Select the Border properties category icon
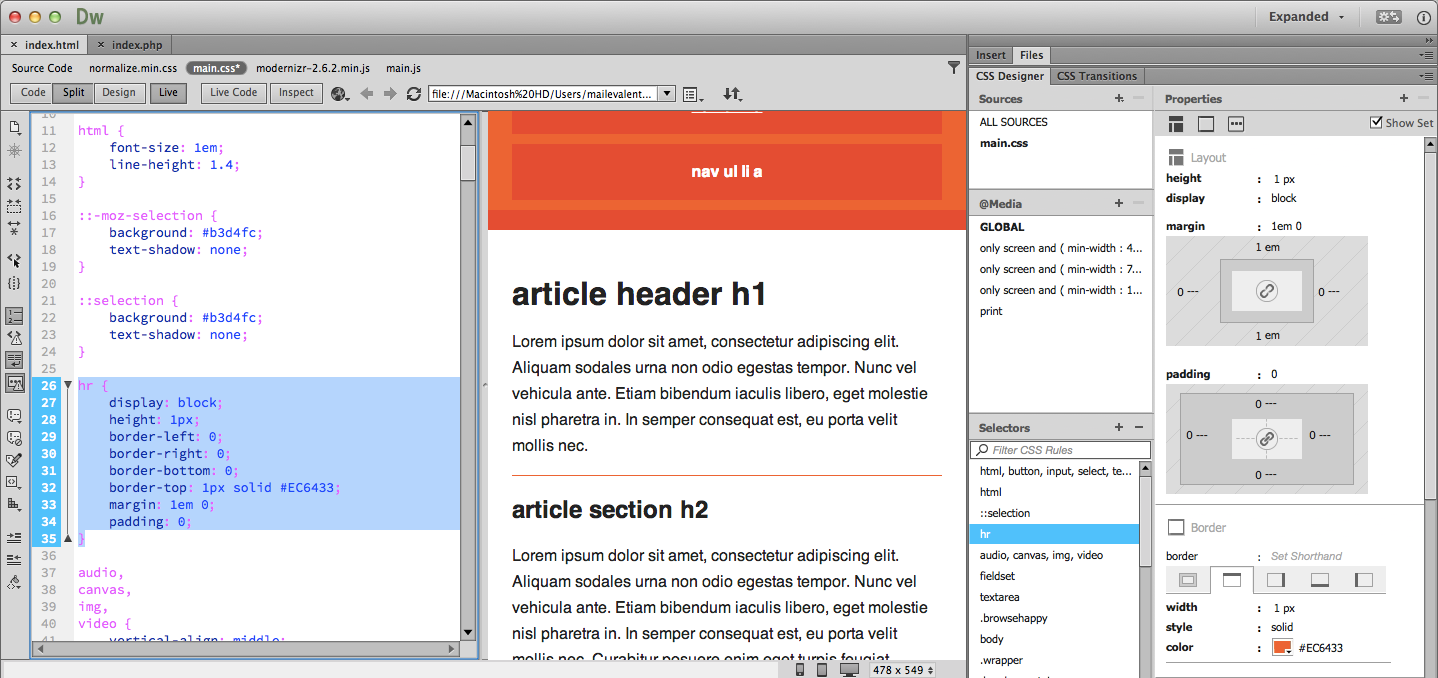The image size is (1438, 678). click(1206, 123)
